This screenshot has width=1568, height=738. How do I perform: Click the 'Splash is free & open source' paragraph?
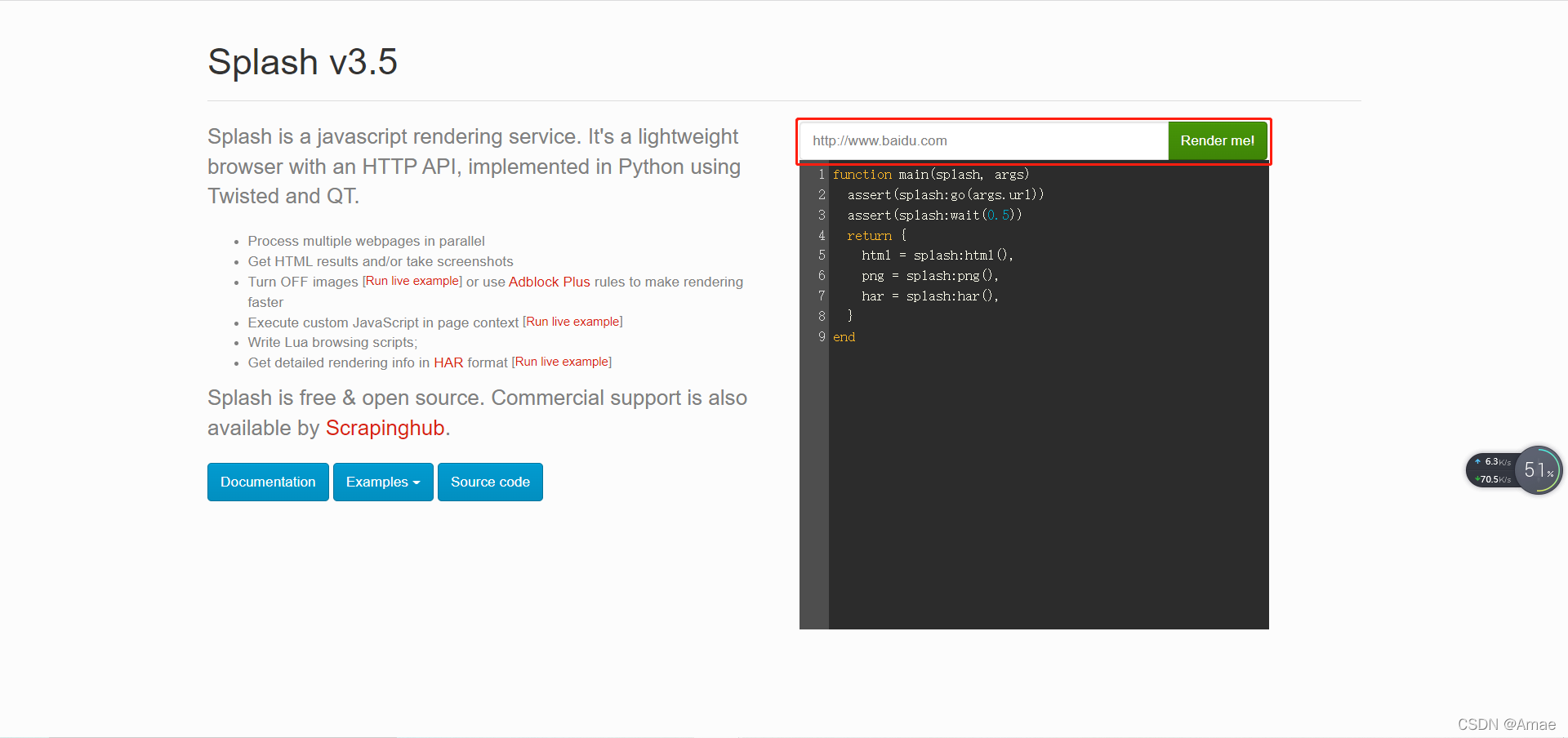click(x=477, y=413)
